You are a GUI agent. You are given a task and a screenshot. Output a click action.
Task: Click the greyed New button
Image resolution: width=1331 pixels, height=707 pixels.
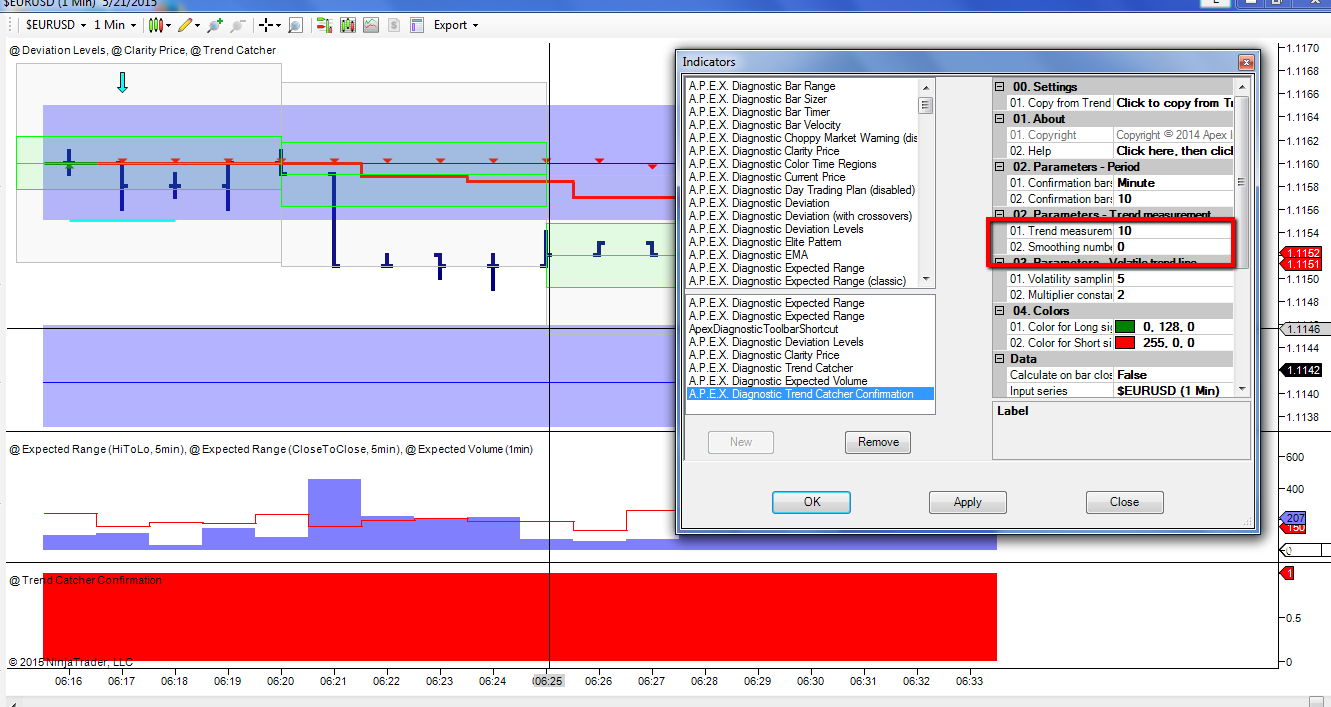point(741,442)
